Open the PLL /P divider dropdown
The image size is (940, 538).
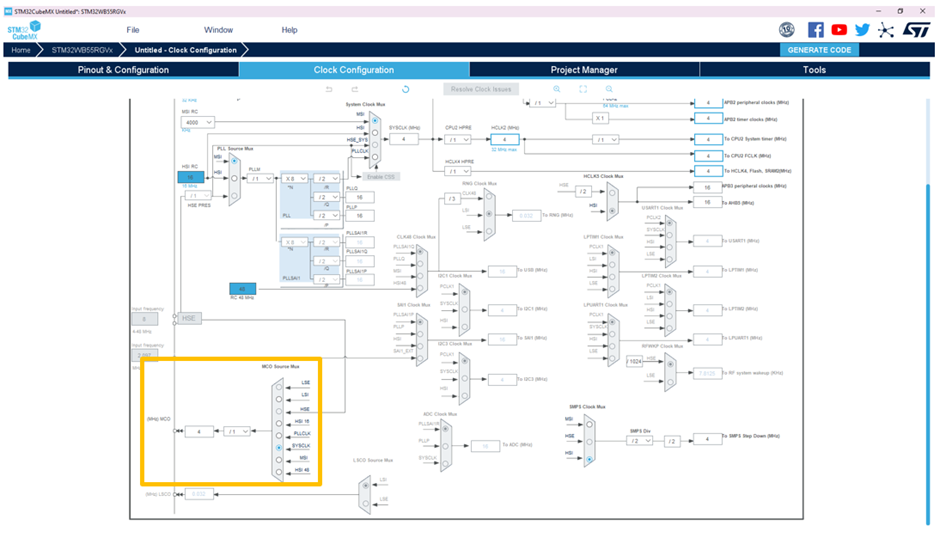click(x=327, y=215)
